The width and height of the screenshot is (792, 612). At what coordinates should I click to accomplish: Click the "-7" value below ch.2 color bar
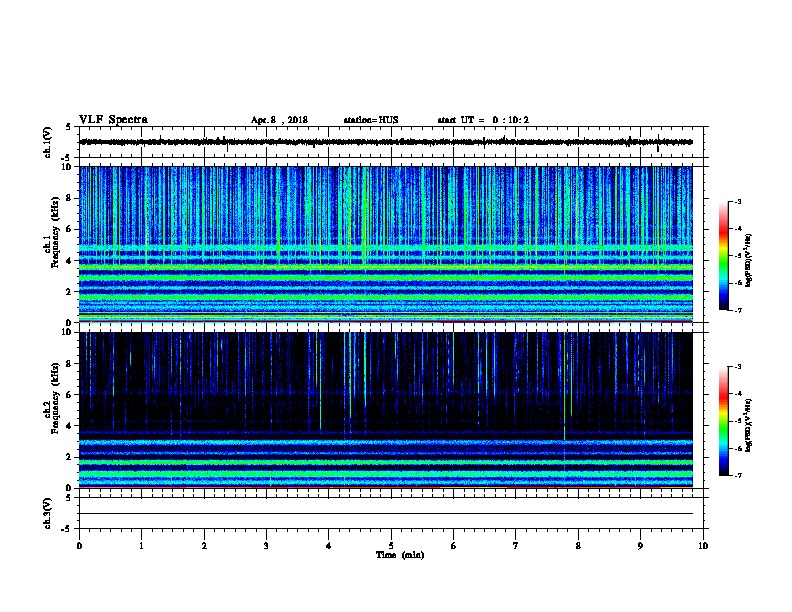coord(738,475)
